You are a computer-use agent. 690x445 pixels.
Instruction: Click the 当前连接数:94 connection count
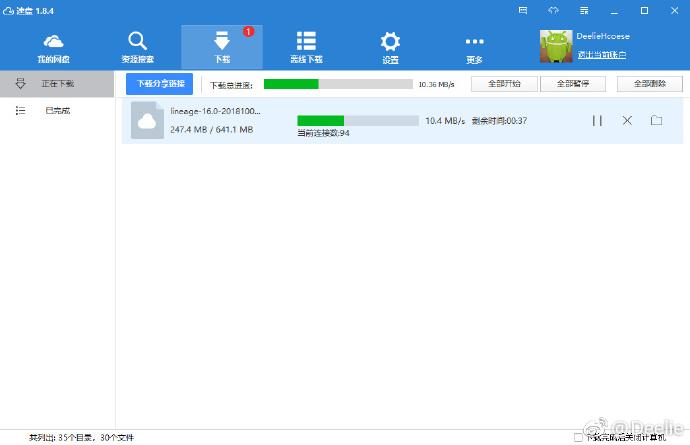coord(323,133)
